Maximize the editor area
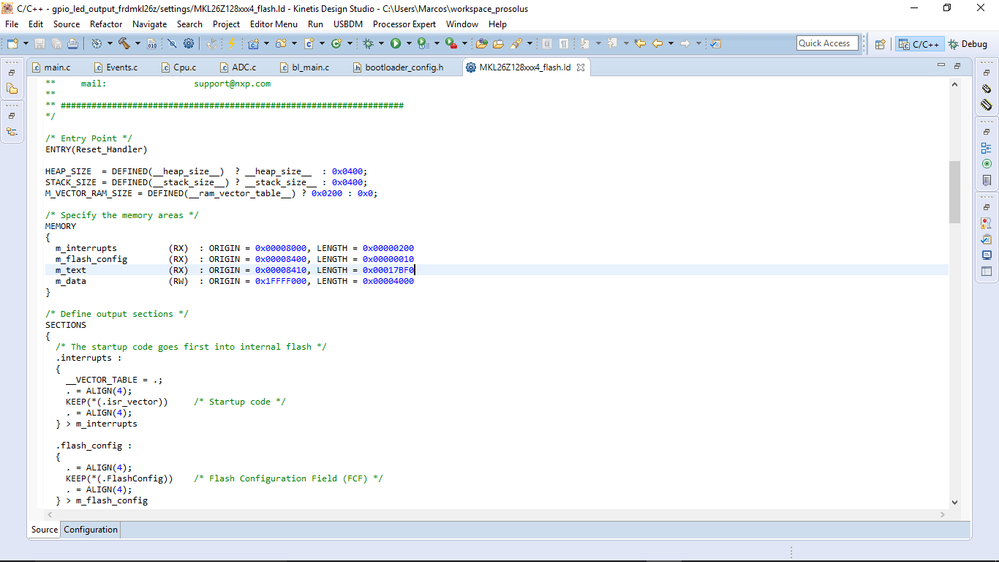This screenshot has width=999, height=562. (957, 65)
